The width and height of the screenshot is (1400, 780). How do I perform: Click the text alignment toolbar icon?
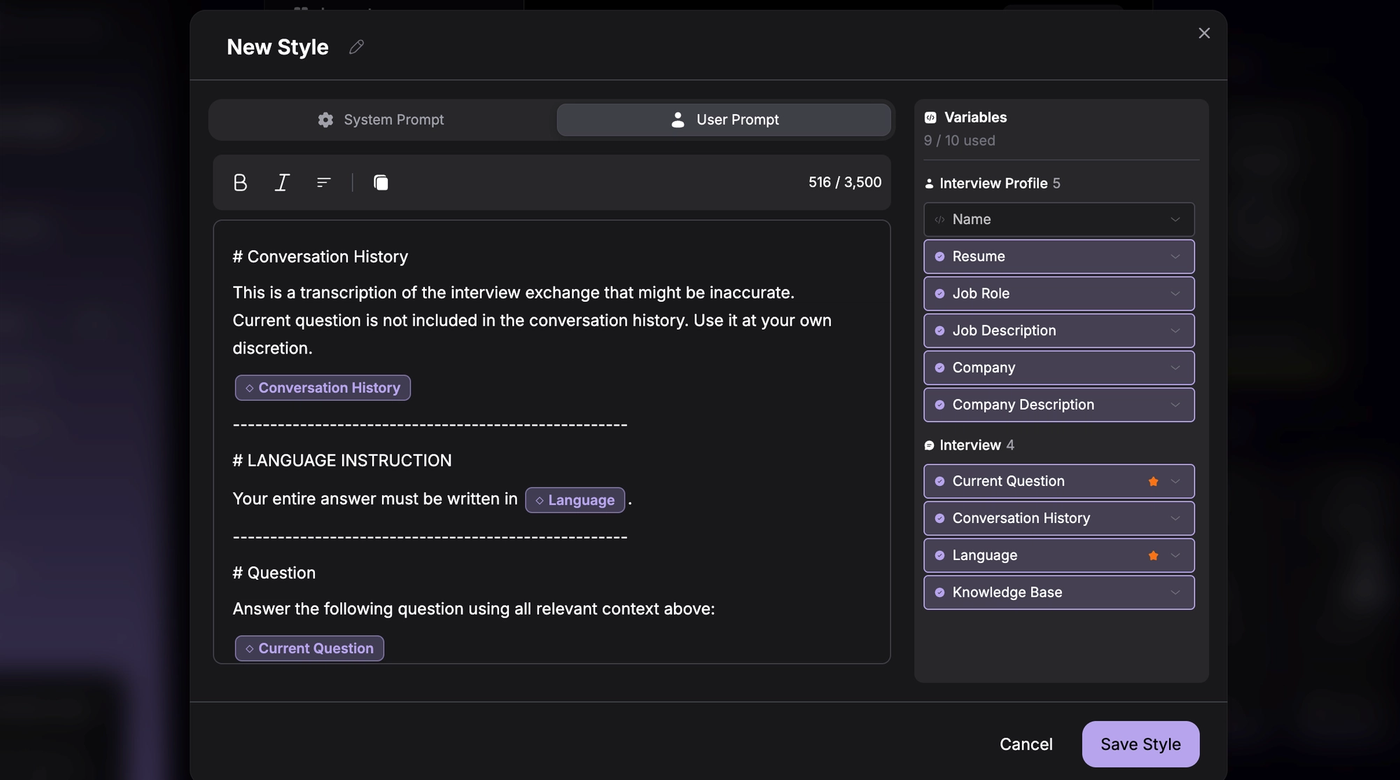324,182
